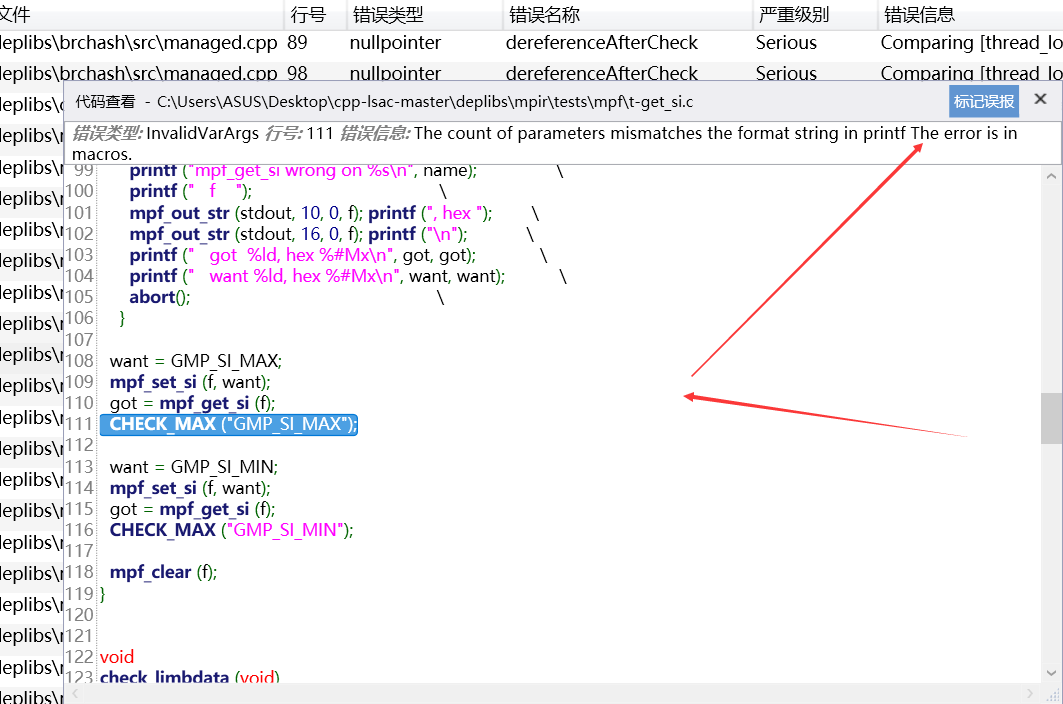Screen dimensions: 1063x704
Task: Click line 116 CHECK_MAX GMP_SI_MIN call
Action: pyautogui.click(x=225, y=529)
